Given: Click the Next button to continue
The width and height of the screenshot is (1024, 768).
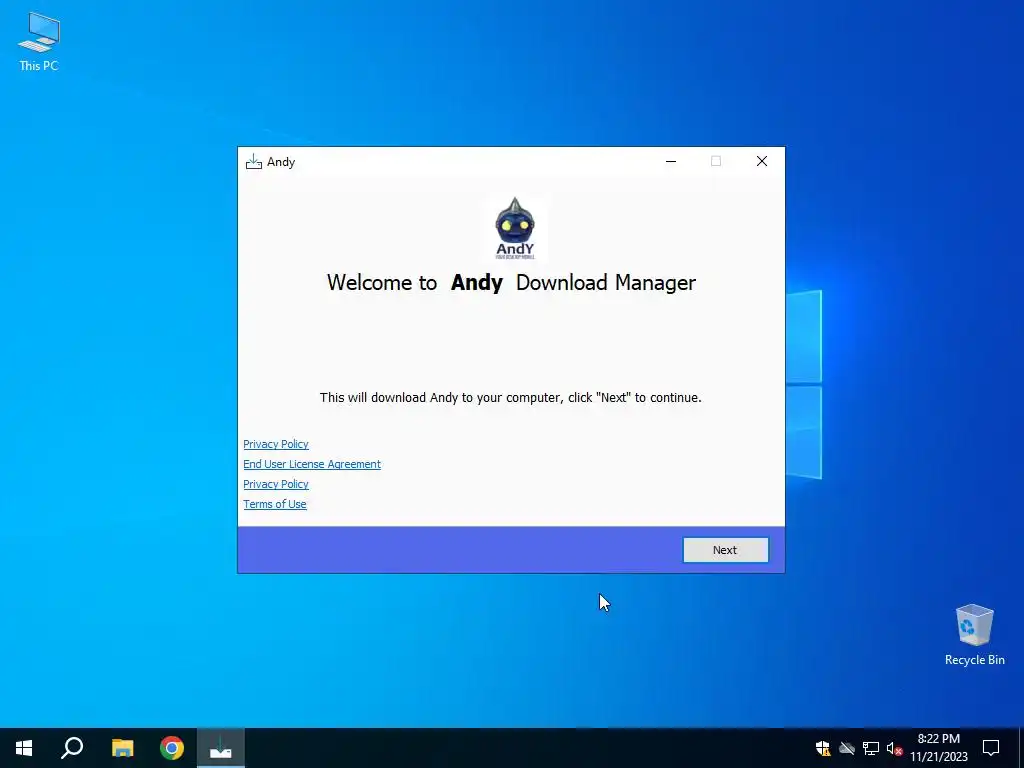Looking at the screenshot, I should point(726,550).
